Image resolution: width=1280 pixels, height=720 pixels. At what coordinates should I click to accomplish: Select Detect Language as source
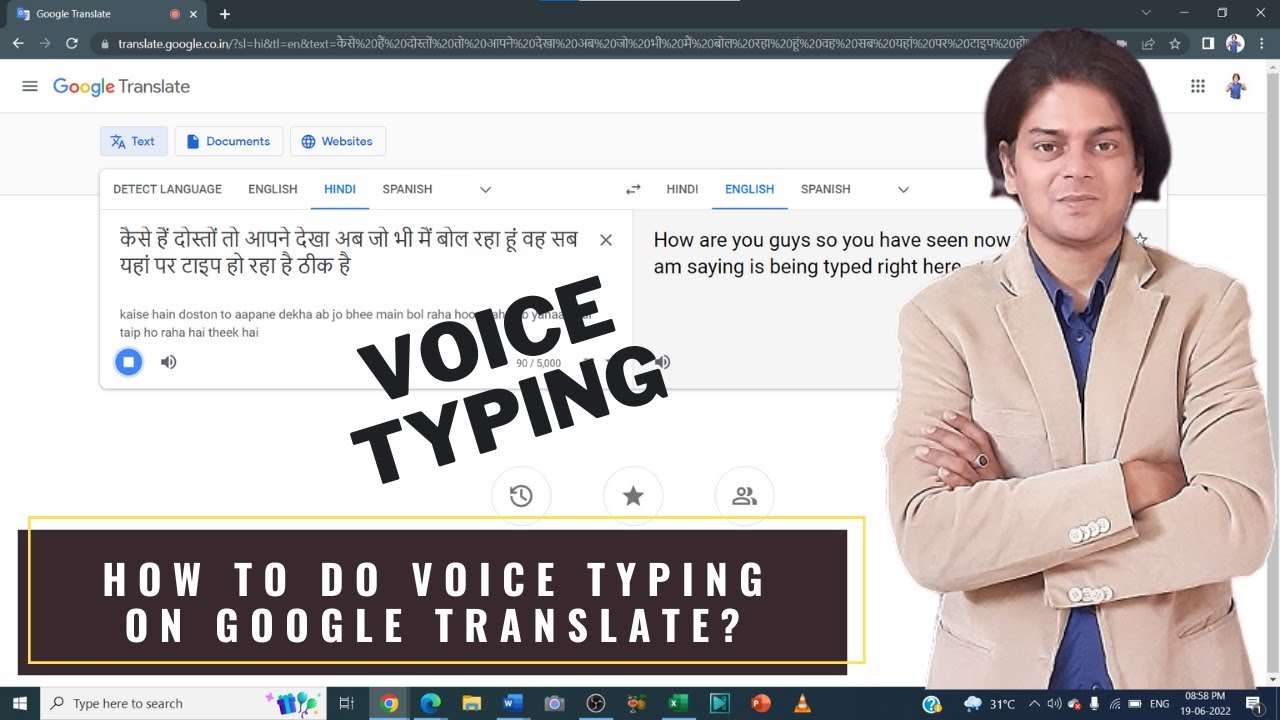tap(167, 189)
